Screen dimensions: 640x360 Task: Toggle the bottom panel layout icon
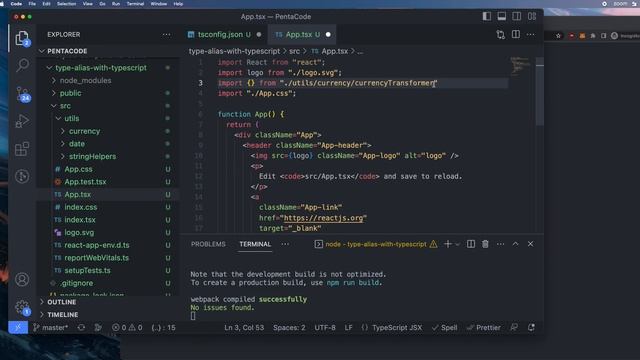coord(502,16)
